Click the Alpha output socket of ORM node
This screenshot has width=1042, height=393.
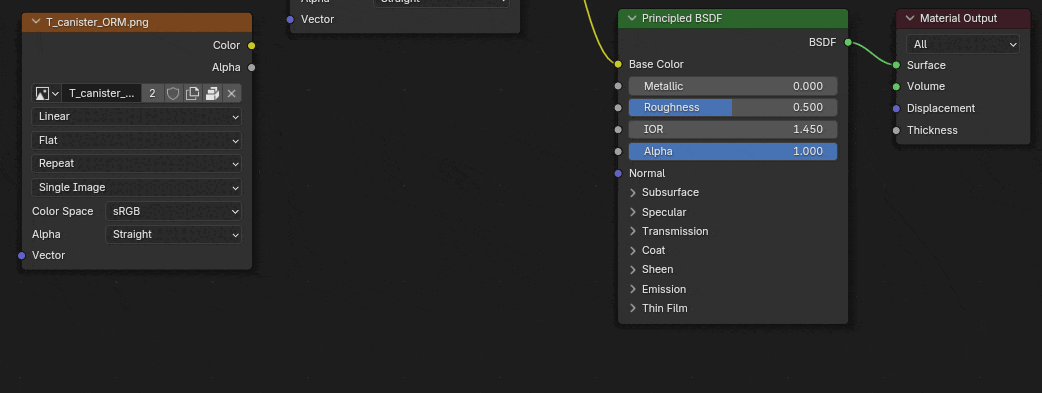251,67
